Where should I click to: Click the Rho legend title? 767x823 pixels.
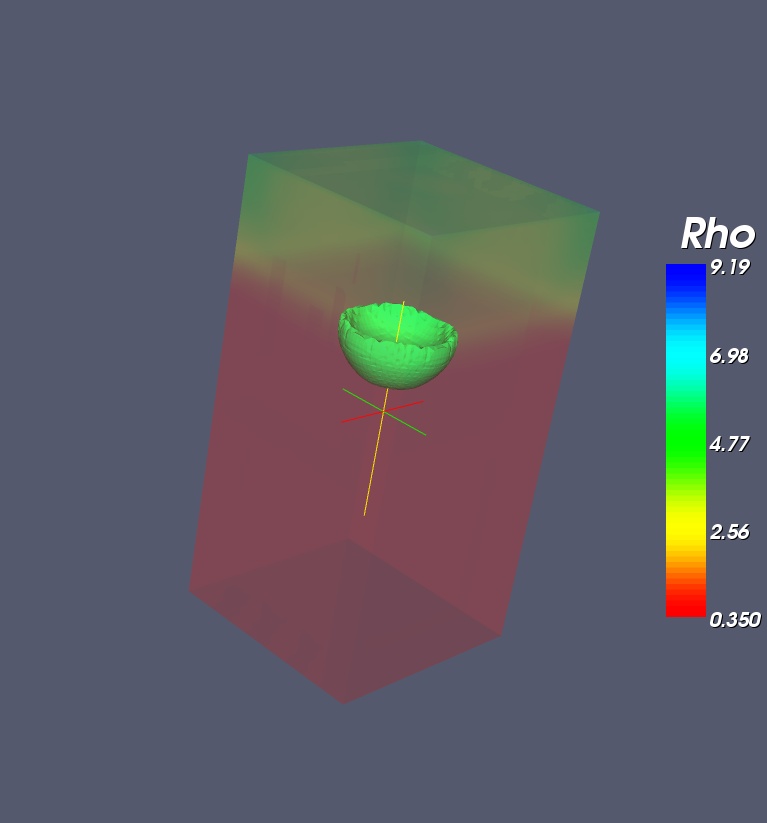pyautogui.click(x=718, y=234)
